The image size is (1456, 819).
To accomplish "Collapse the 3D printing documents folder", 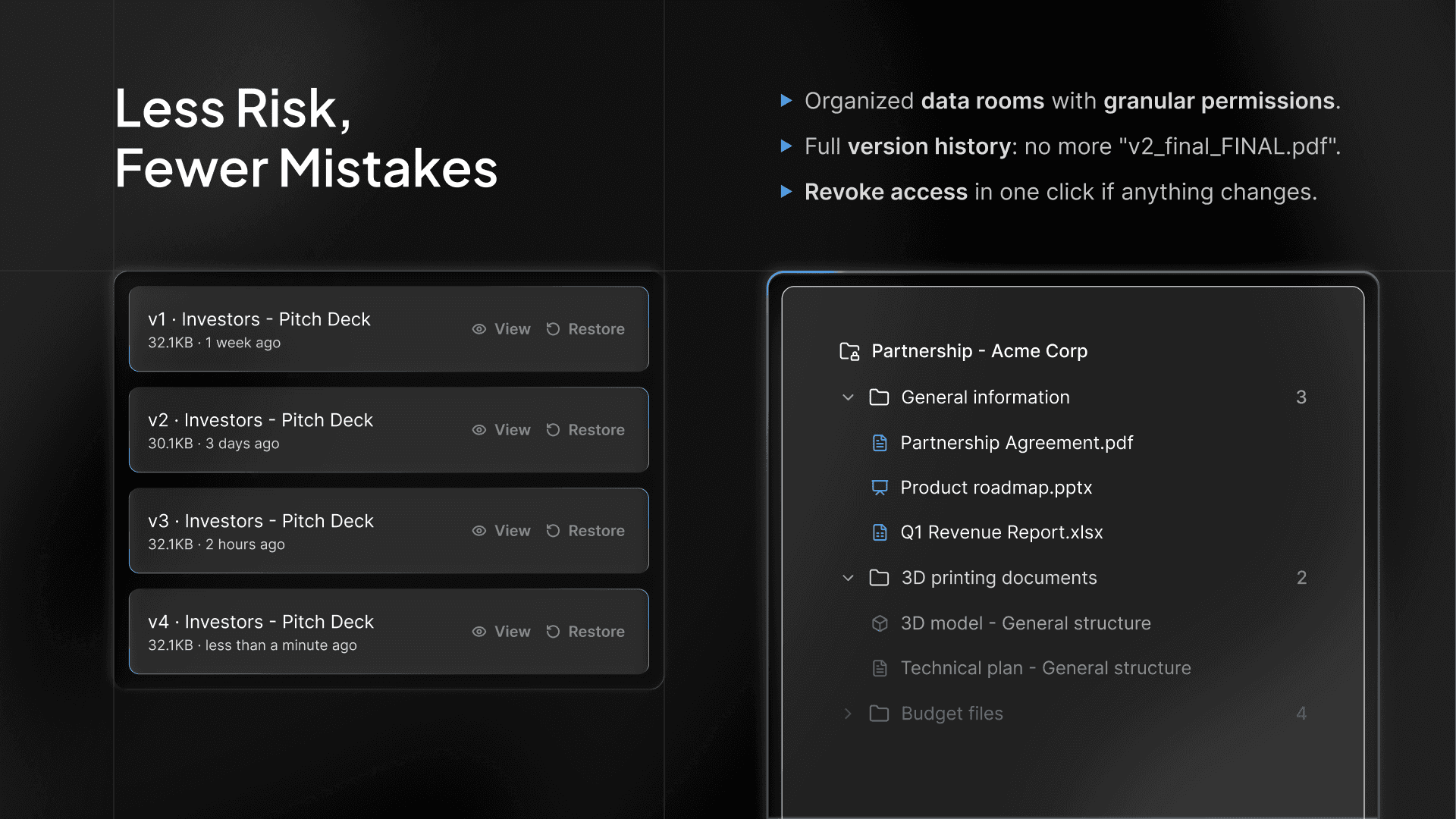I will pyautogui.click(x=847, y=577).
